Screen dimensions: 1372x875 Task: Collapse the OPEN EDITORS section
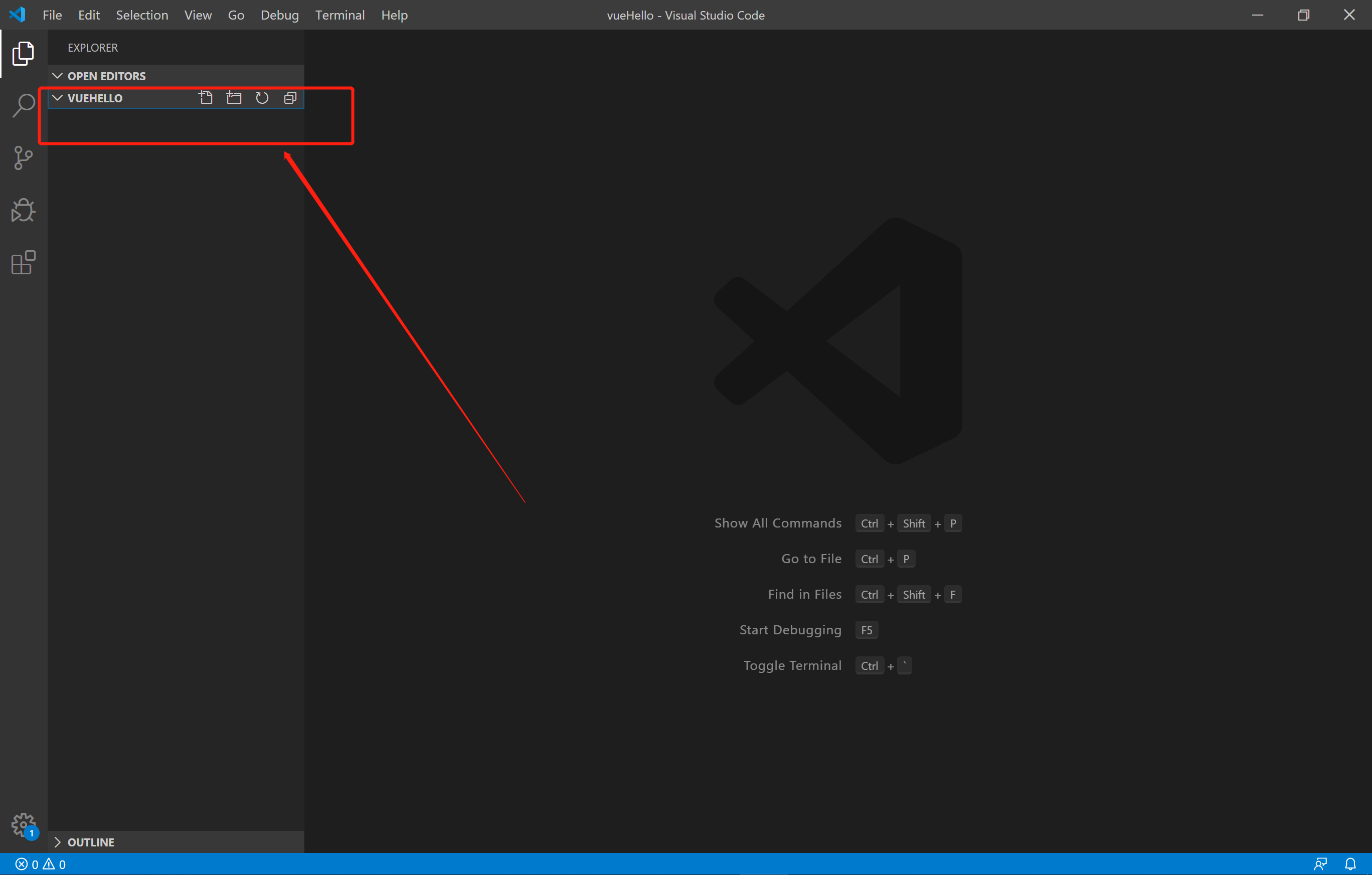coord(176,76)
